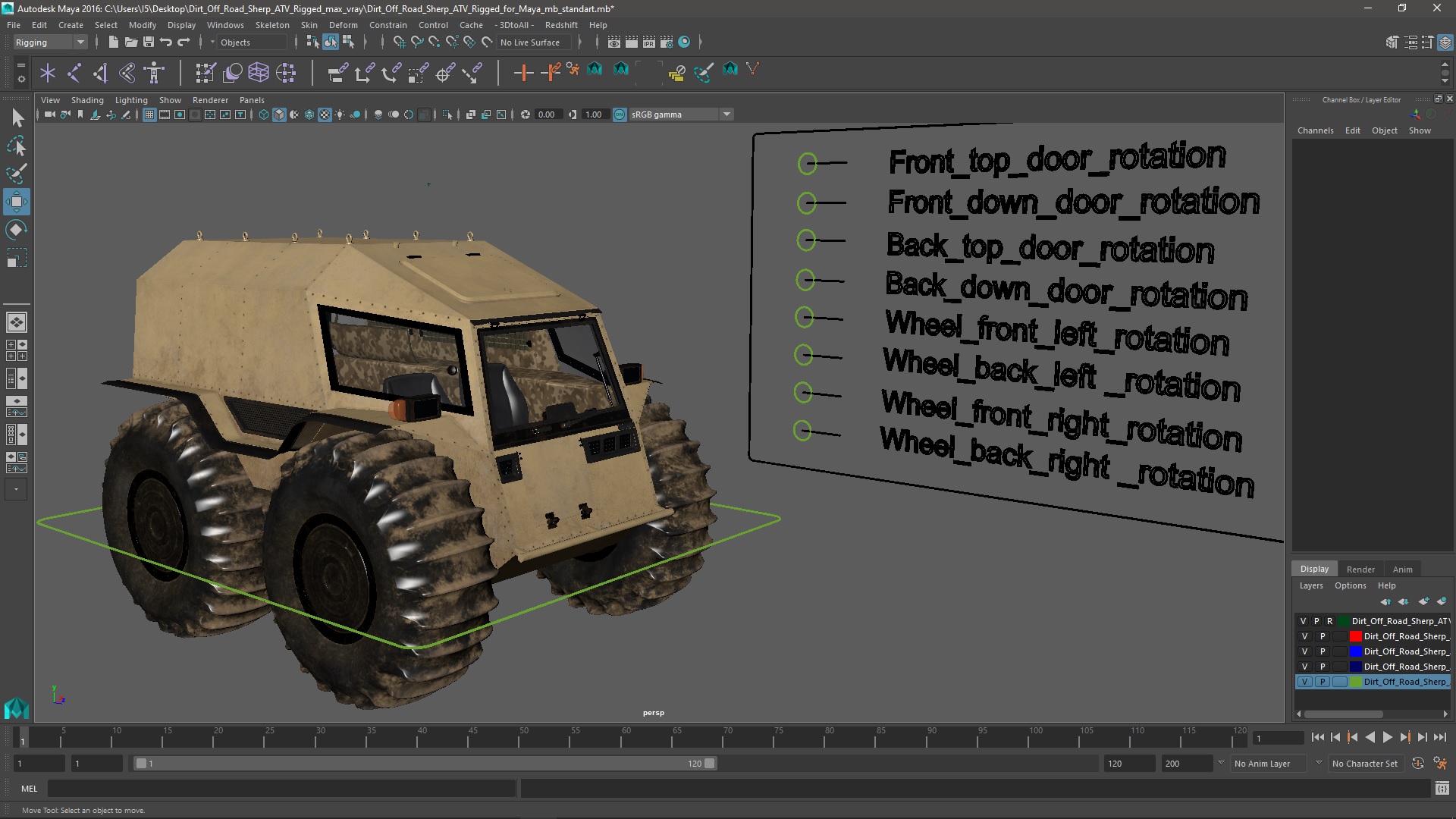1456x819 pixels.
Task: Move selected layer up icon
Action: (1386, 601)
